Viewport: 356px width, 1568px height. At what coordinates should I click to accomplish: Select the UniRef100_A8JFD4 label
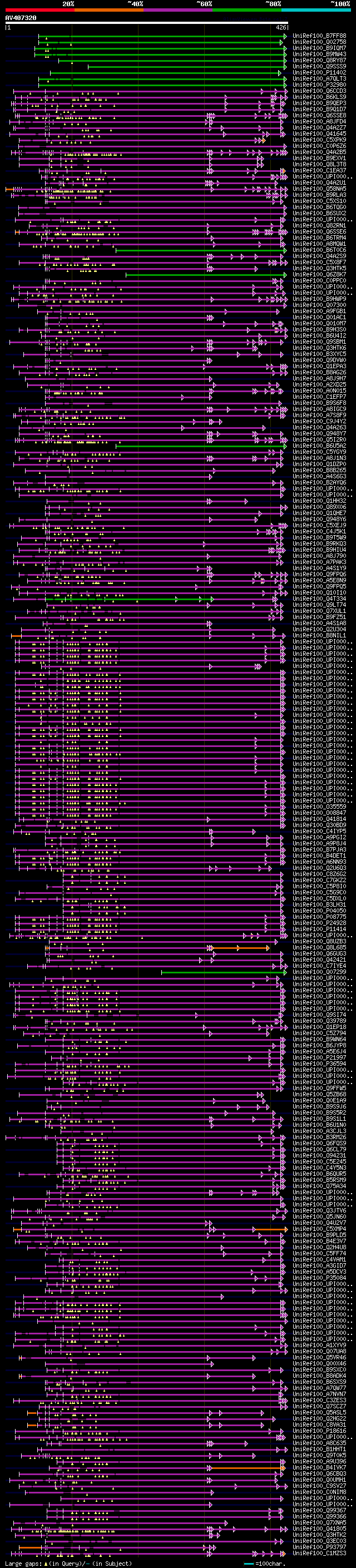[319, 121]
